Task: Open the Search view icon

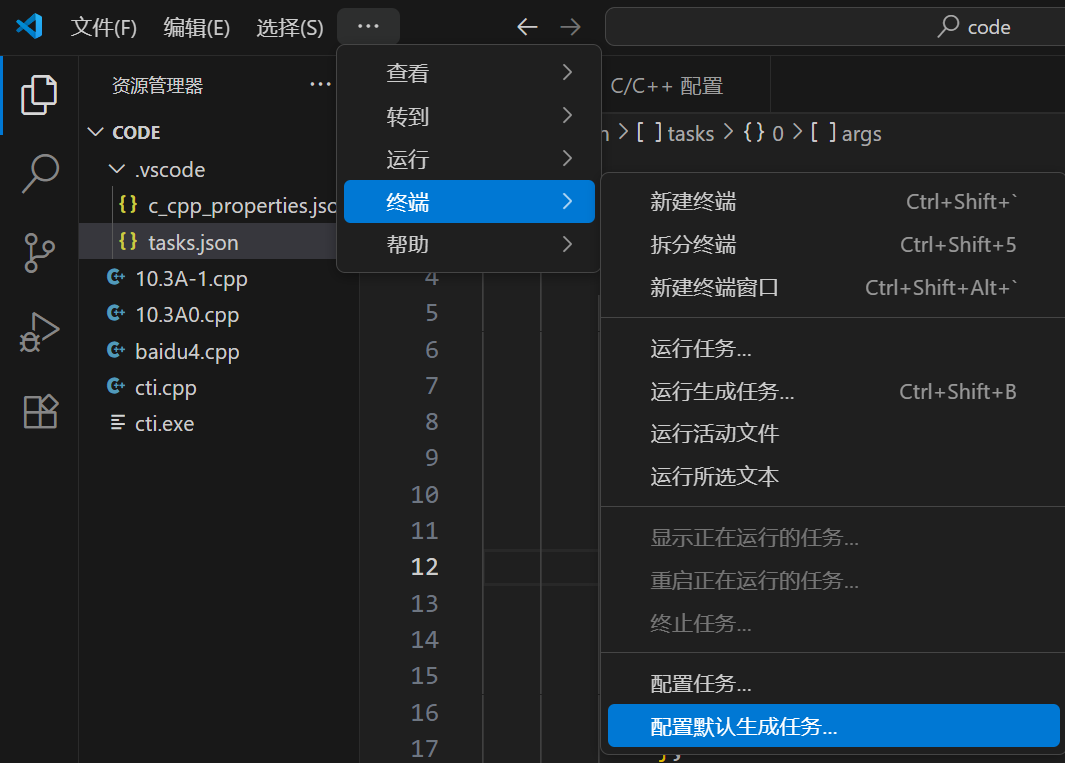Action: [x=39, y=173]
